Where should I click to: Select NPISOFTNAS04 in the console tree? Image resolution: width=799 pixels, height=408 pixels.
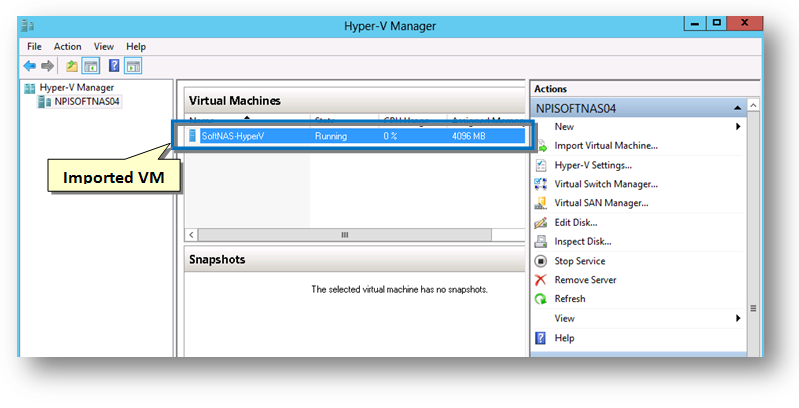click(x=87, y=101)
